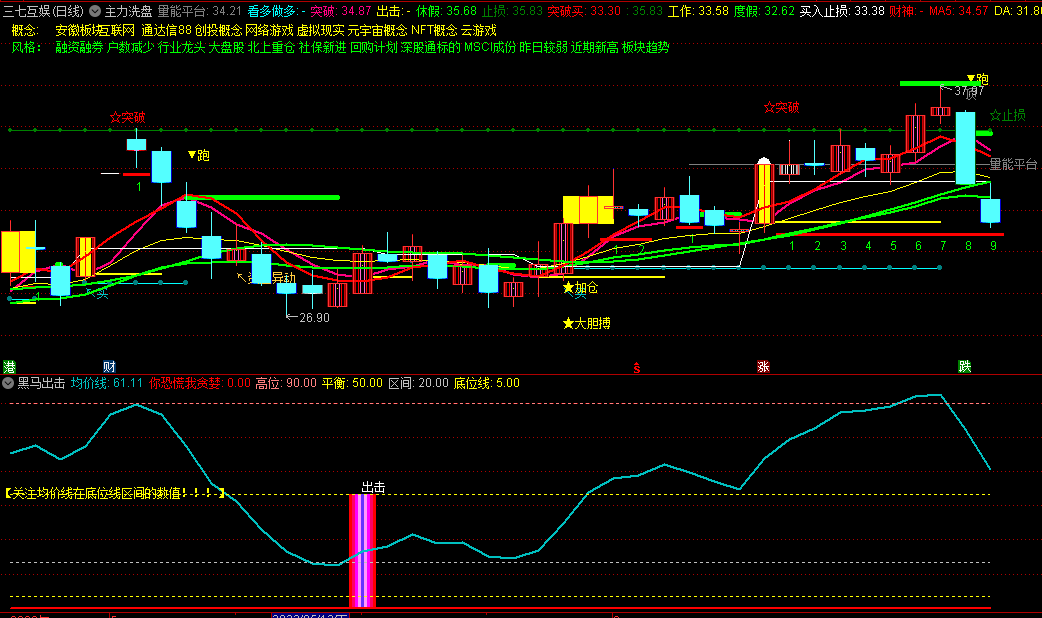This screenshot has height=618, width=1042.
Task: Click the 买入止损: 33.38 value
Action: pyautogui.click(x=842, y=11)
